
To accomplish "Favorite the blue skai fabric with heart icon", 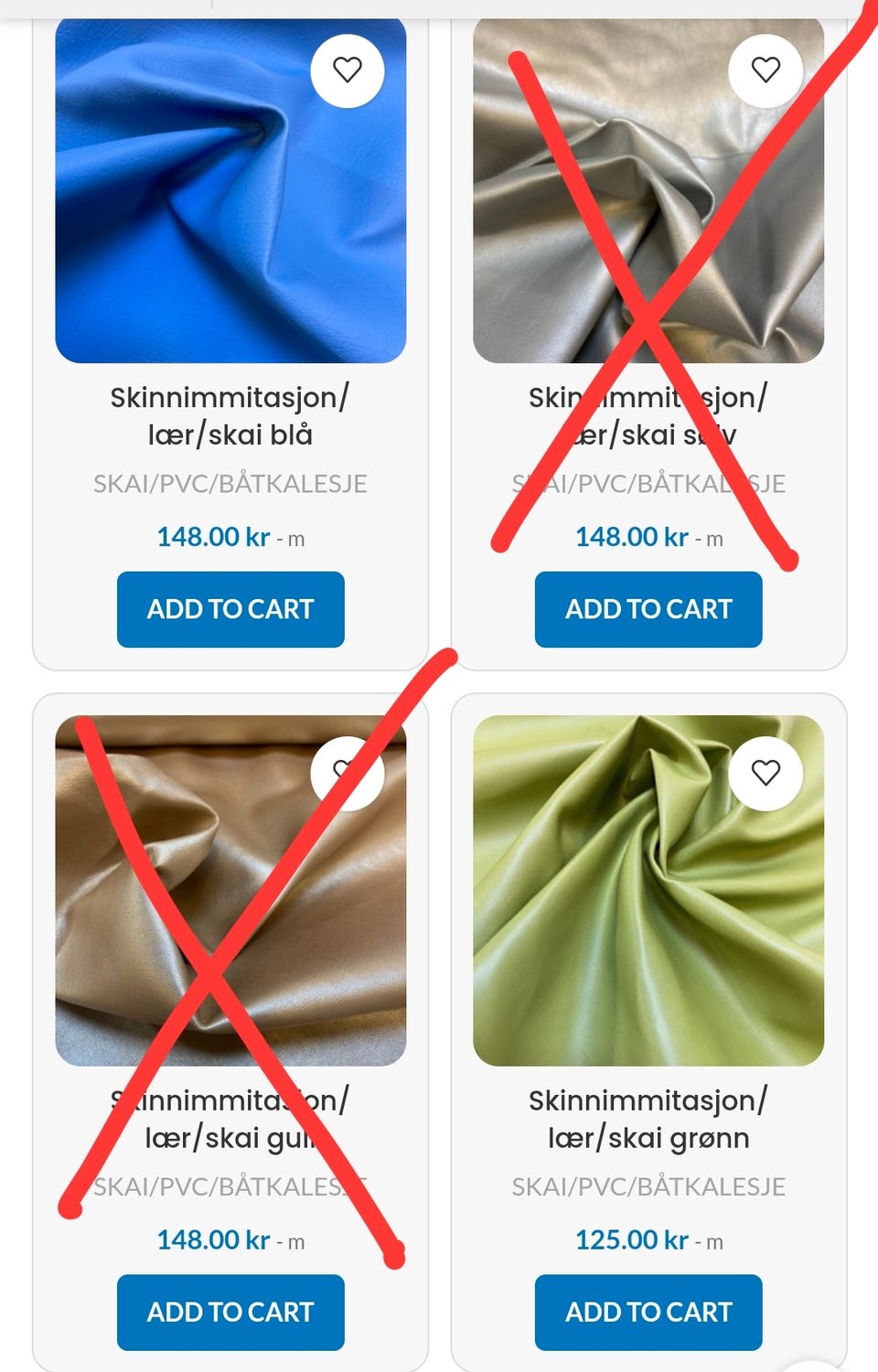I will [x=348, y=70].
